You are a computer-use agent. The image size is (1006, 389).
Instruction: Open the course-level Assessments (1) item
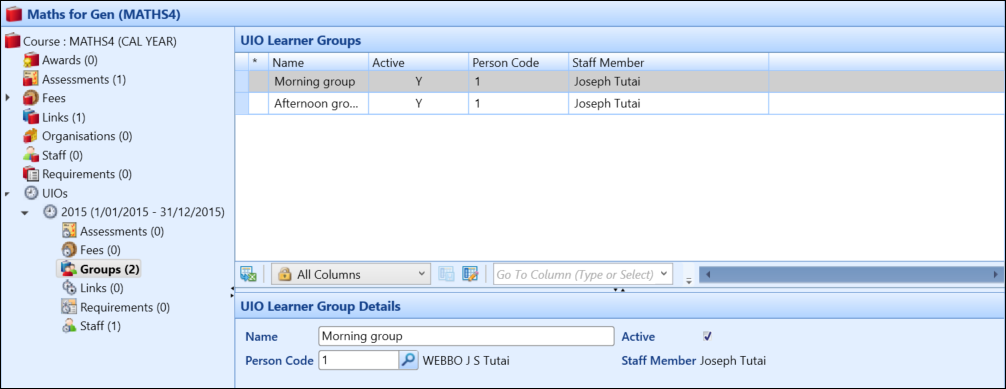point(84,80)
